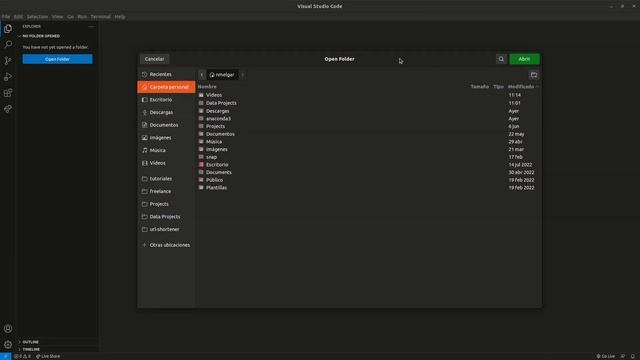Sort by Tipo column header
The width and height of the screenshot is (640, 360).
[498, 87]
